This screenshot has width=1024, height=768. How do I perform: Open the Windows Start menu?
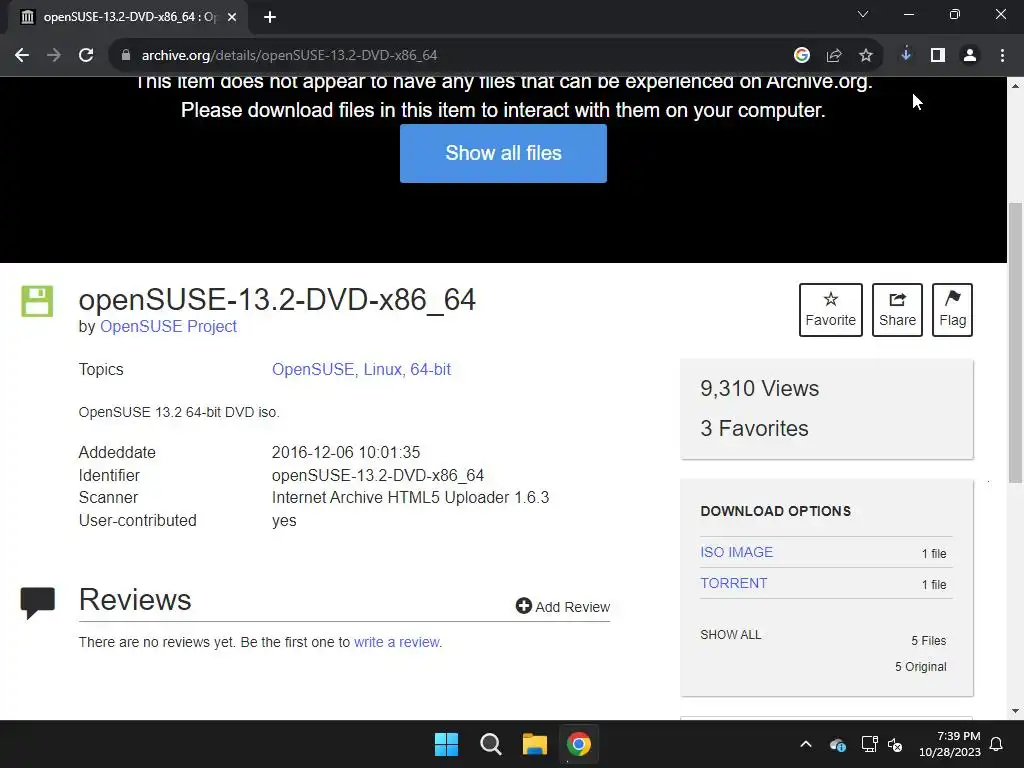tap(447, 744)
